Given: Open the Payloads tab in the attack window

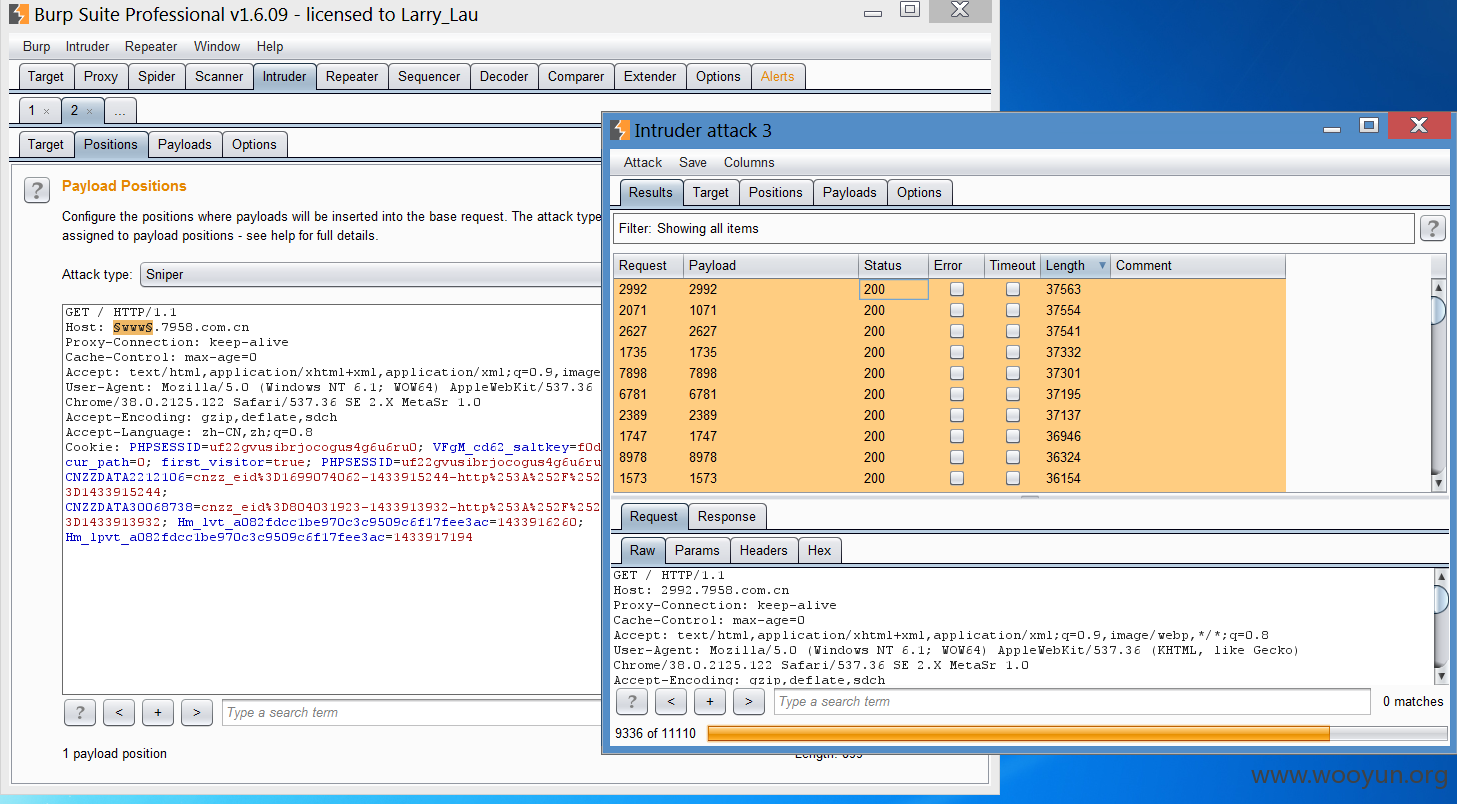Looking at the screenshot, I should tap(850, 192).
